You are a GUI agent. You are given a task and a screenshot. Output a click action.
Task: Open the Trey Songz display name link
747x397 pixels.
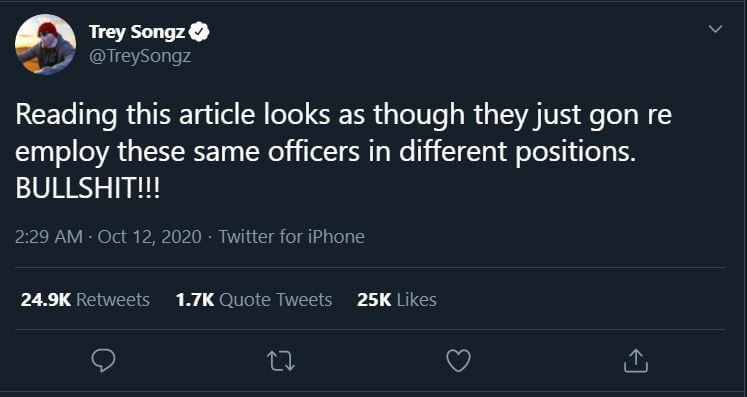pyautogui.click(x=137, y=32)
